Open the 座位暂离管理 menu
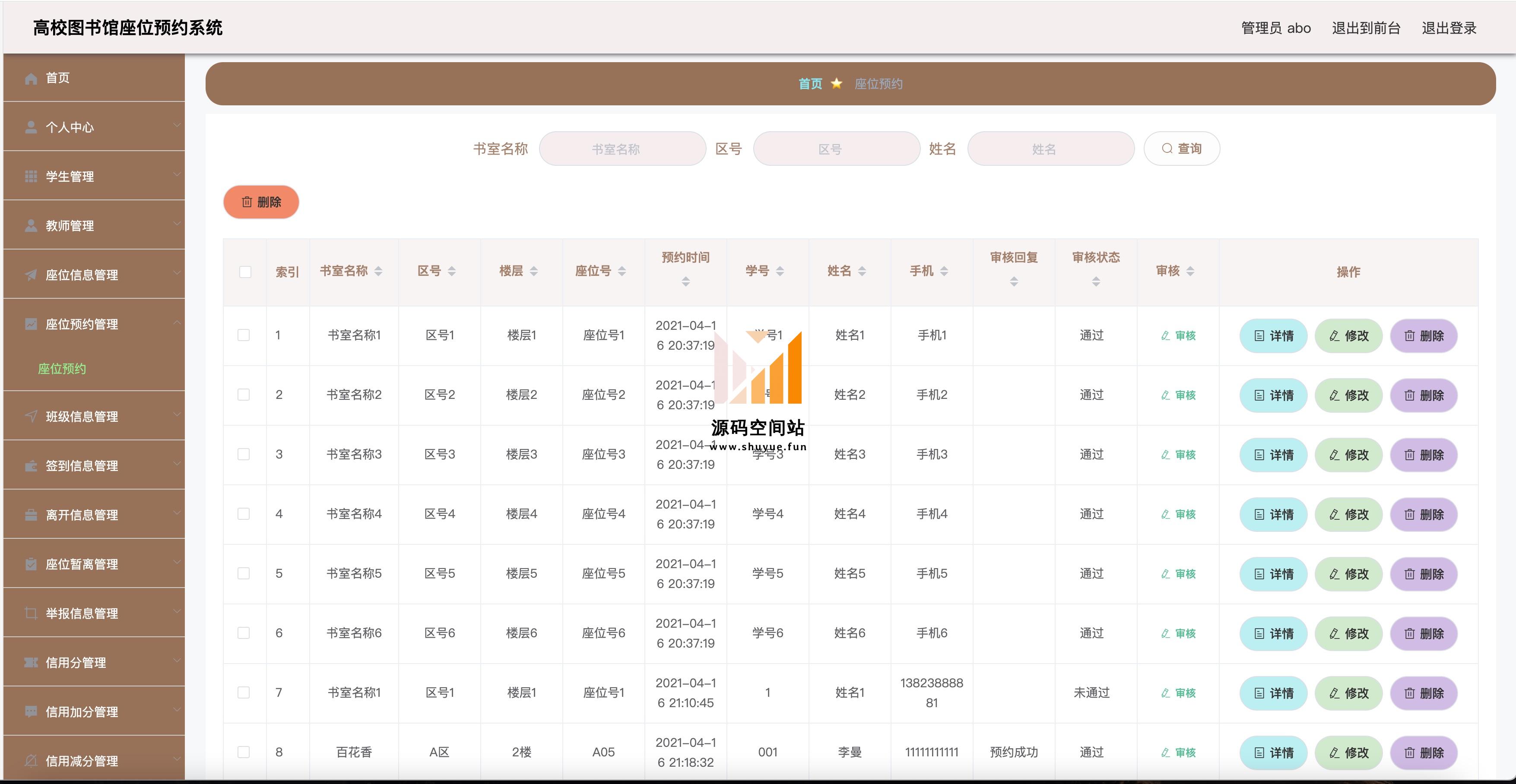 tap(94, 564)
